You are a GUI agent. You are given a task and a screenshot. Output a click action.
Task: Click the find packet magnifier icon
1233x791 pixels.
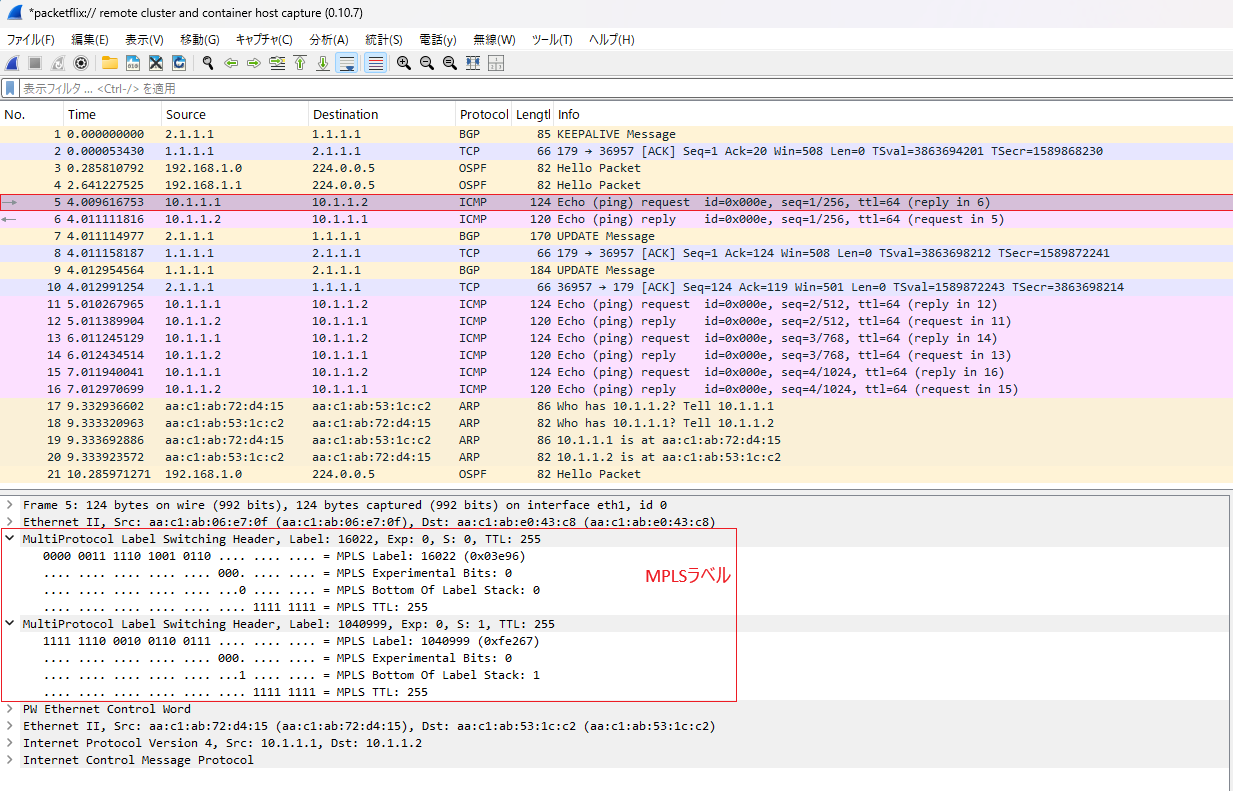coord(208,63)
